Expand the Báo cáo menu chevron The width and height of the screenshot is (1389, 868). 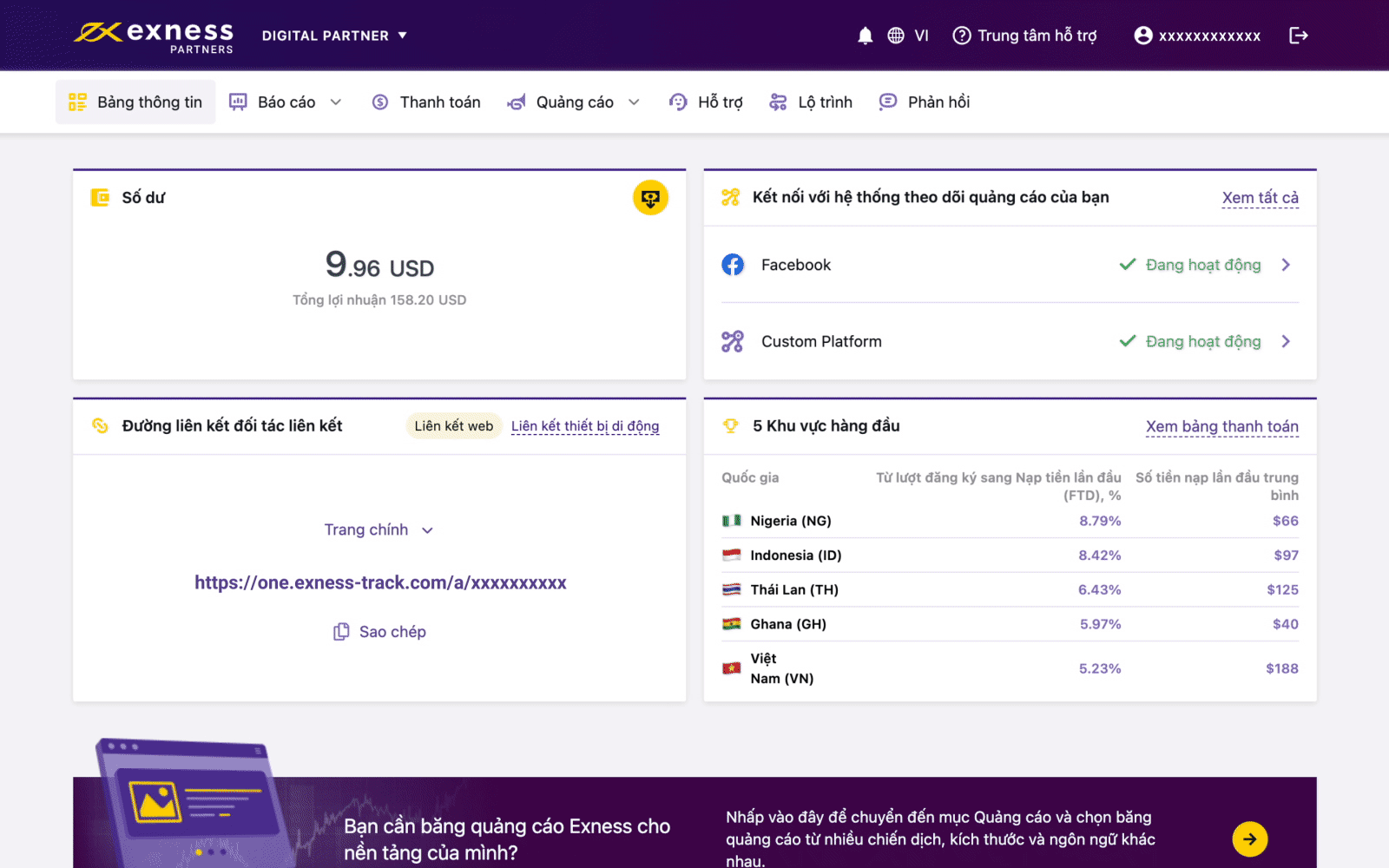336,102
